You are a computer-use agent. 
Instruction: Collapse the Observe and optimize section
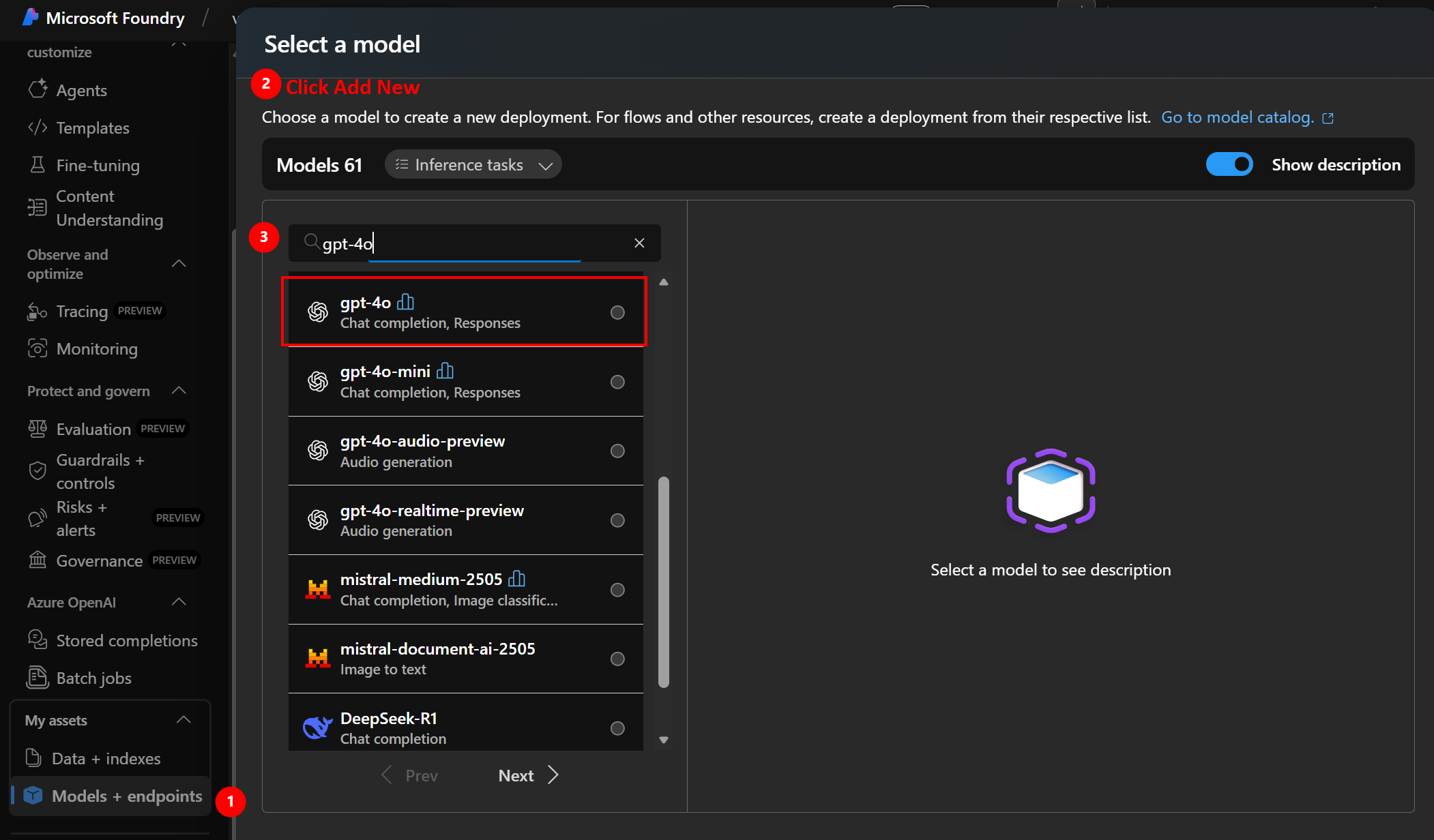[179, 263]
